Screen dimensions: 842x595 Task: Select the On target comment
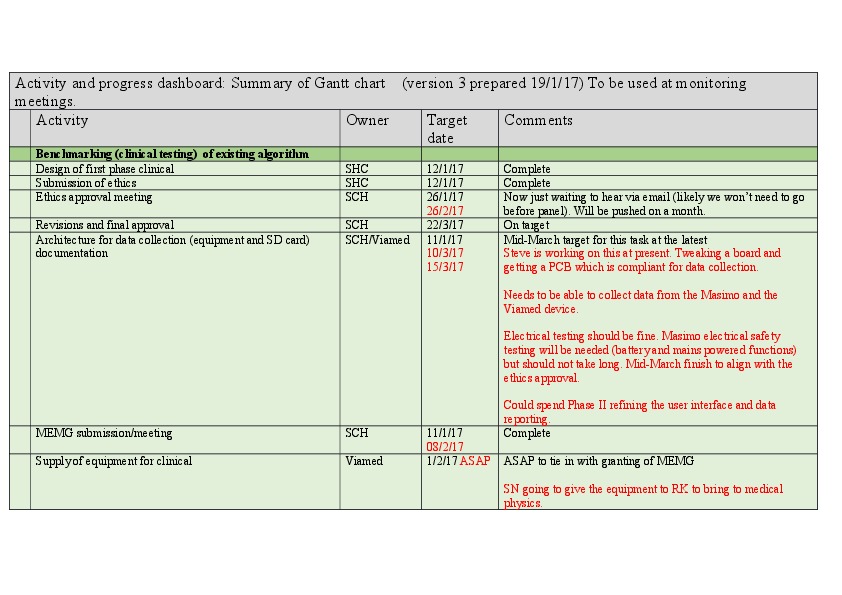pyautogui.click(x=527, y=225)
